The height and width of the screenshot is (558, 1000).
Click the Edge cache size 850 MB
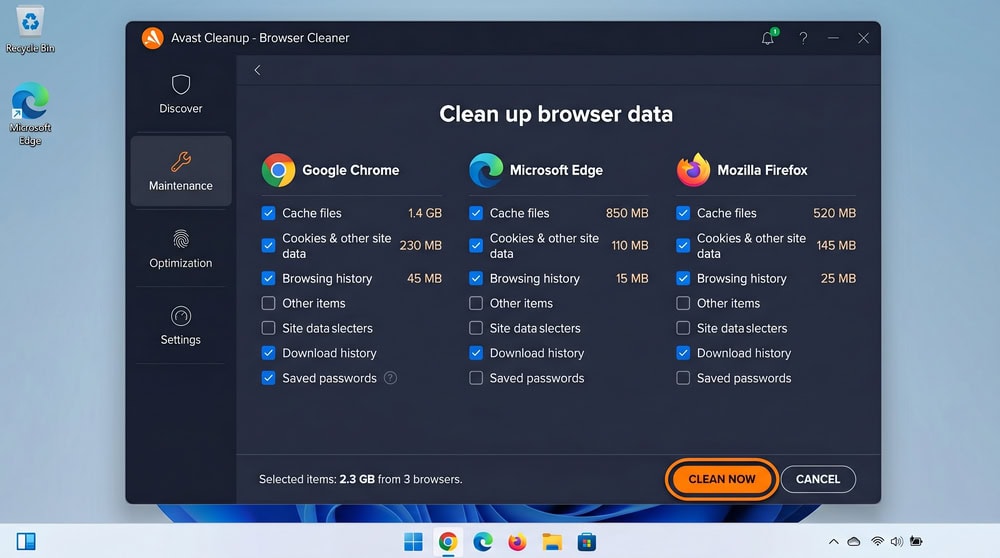[x=627, y=213]
